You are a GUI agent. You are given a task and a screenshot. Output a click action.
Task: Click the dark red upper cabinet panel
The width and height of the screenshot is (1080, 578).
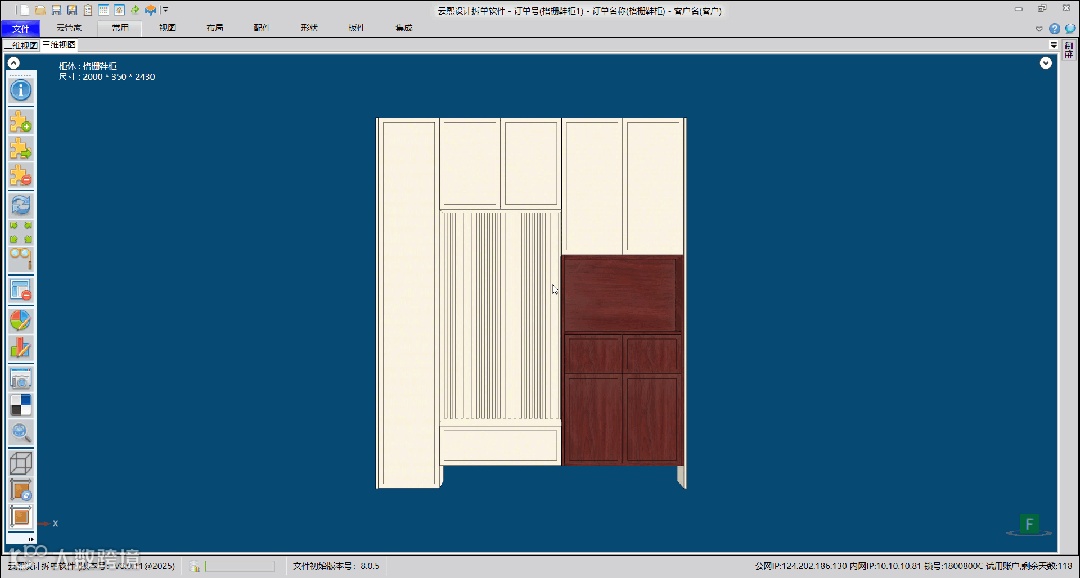click(622, 294)
